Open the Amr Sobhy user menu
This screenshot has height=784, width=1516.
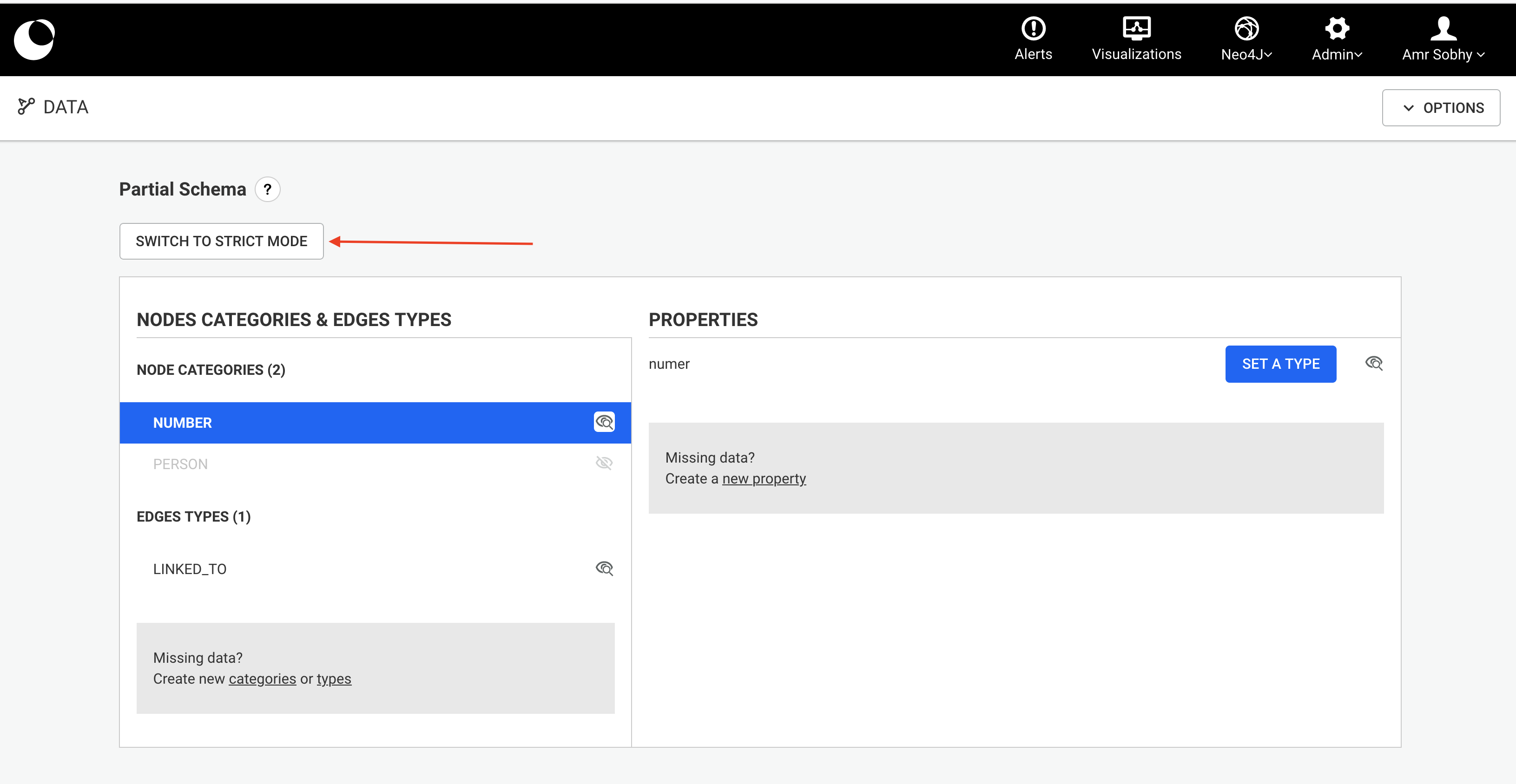point(1443,39)
